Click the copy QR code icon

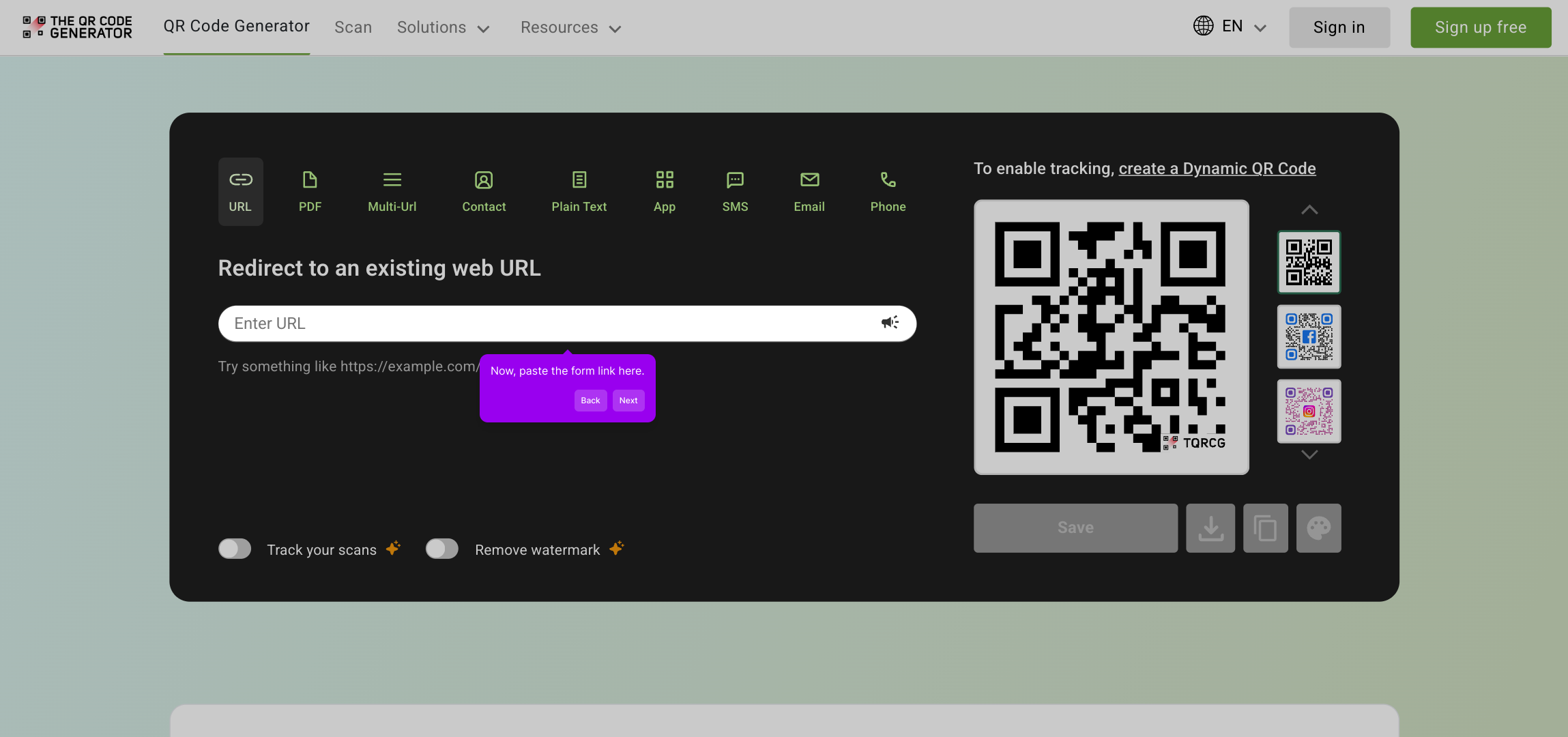pos(1266,528)
